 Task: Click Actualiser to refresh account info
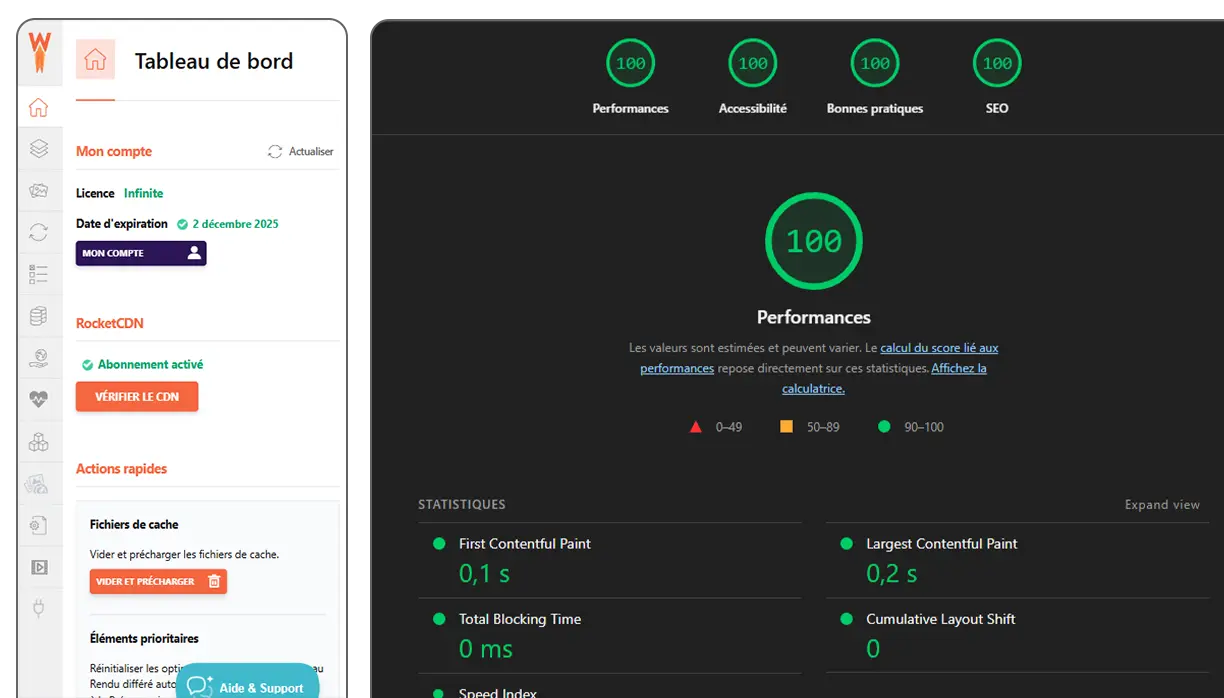(300, 152)
